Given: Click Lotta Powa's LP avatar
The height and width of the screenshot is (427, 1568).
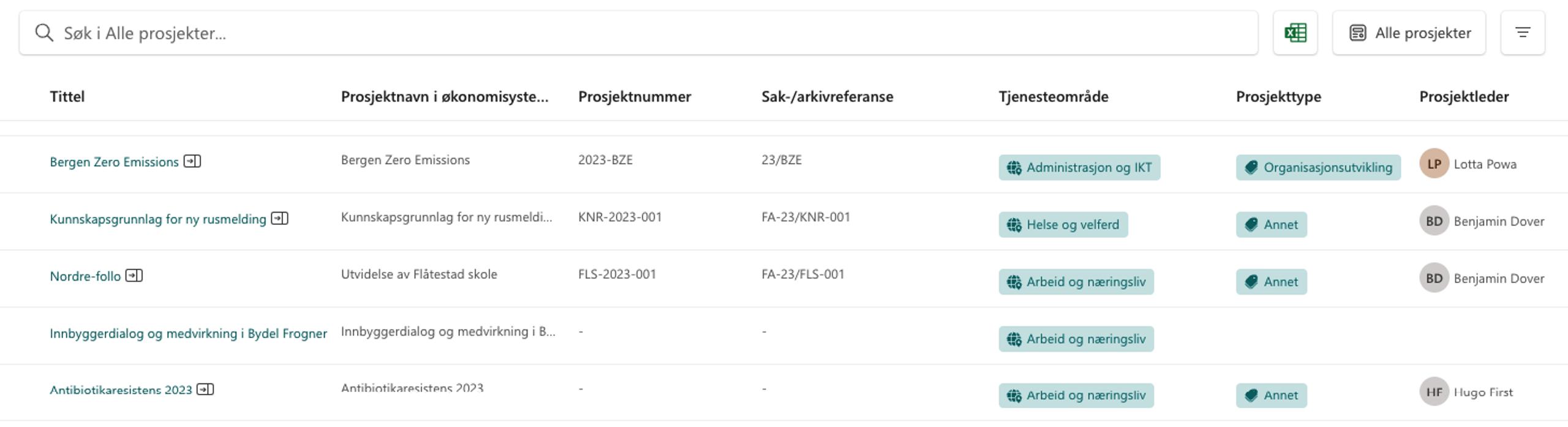Looking at the screenshot, I should click(1434, 164).
